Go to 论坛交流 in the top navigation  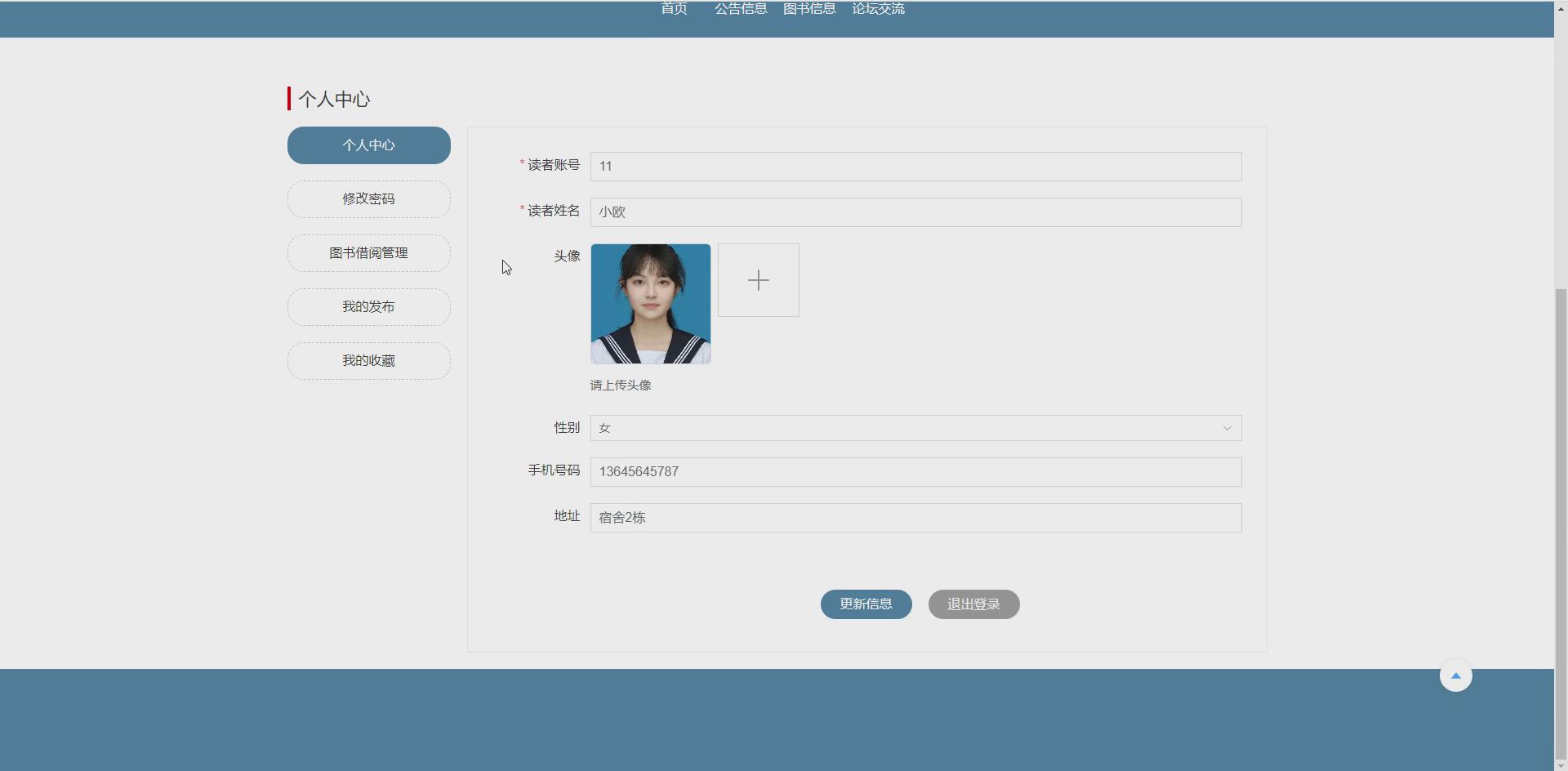877,9
